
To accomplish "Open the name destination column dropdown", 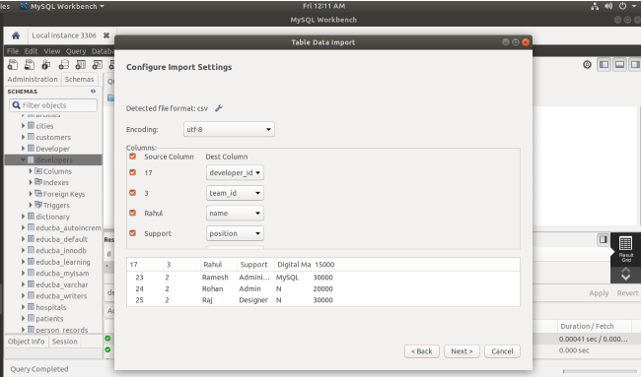I will [235, 213].
